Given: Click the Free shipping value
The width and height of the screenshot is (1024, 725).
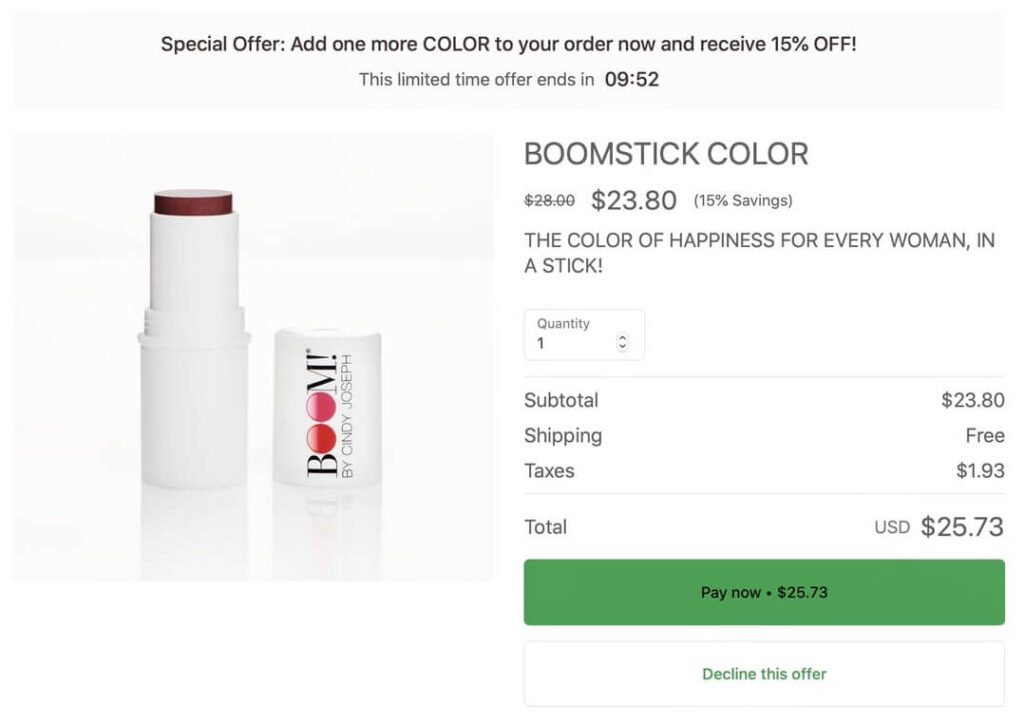Looking at the screenshot, I should tap(984, 435).
